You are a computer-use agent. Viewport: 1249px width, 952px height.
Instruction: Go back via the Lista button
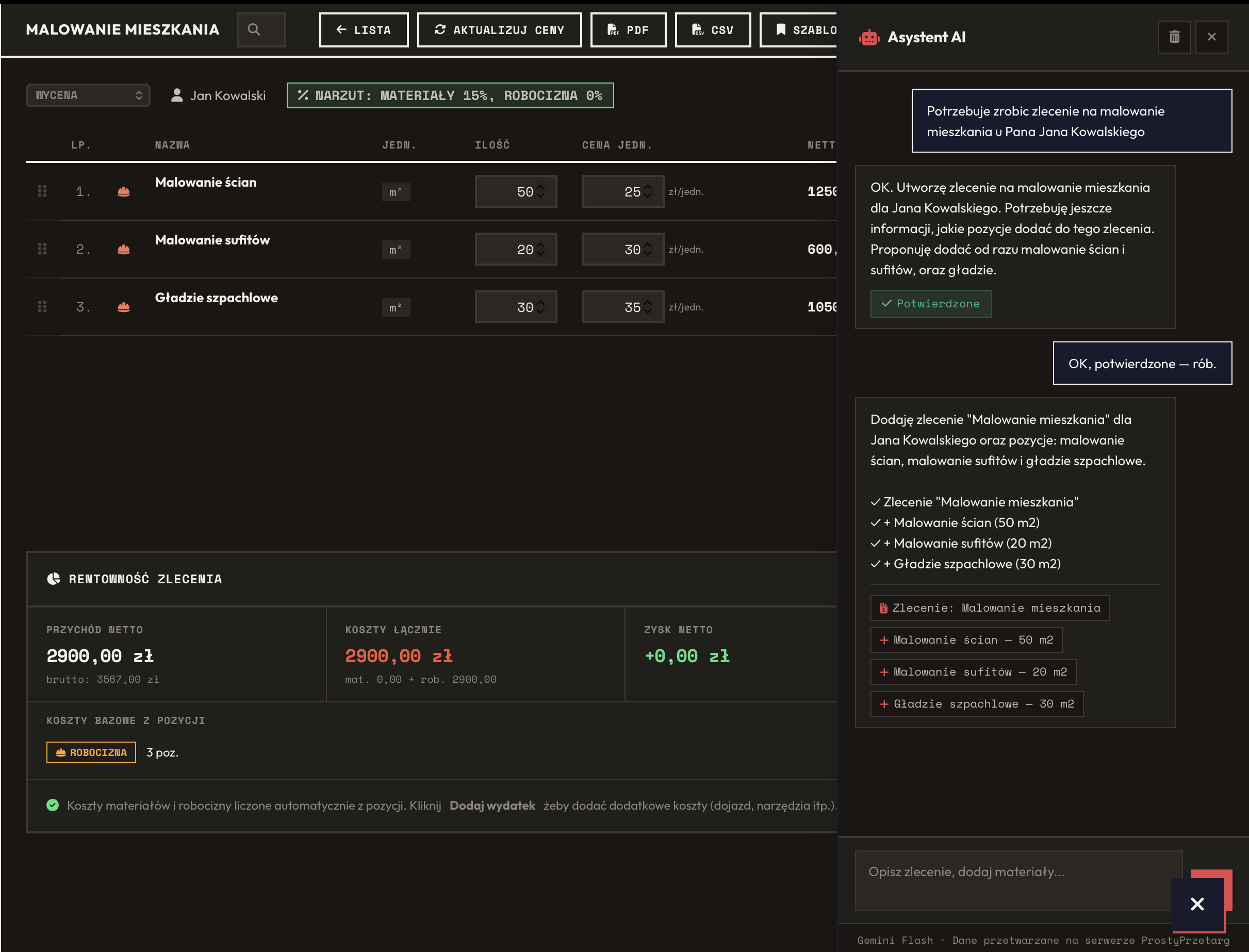(363, 30)
